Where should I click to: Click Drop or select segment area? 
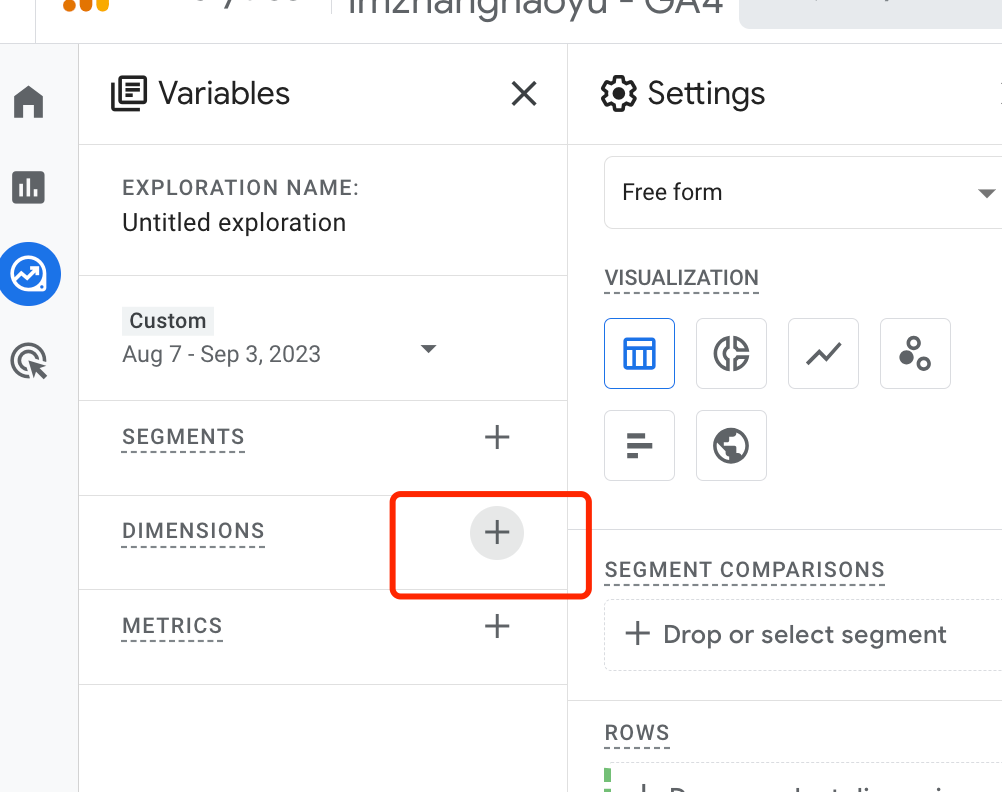[804, 635]
